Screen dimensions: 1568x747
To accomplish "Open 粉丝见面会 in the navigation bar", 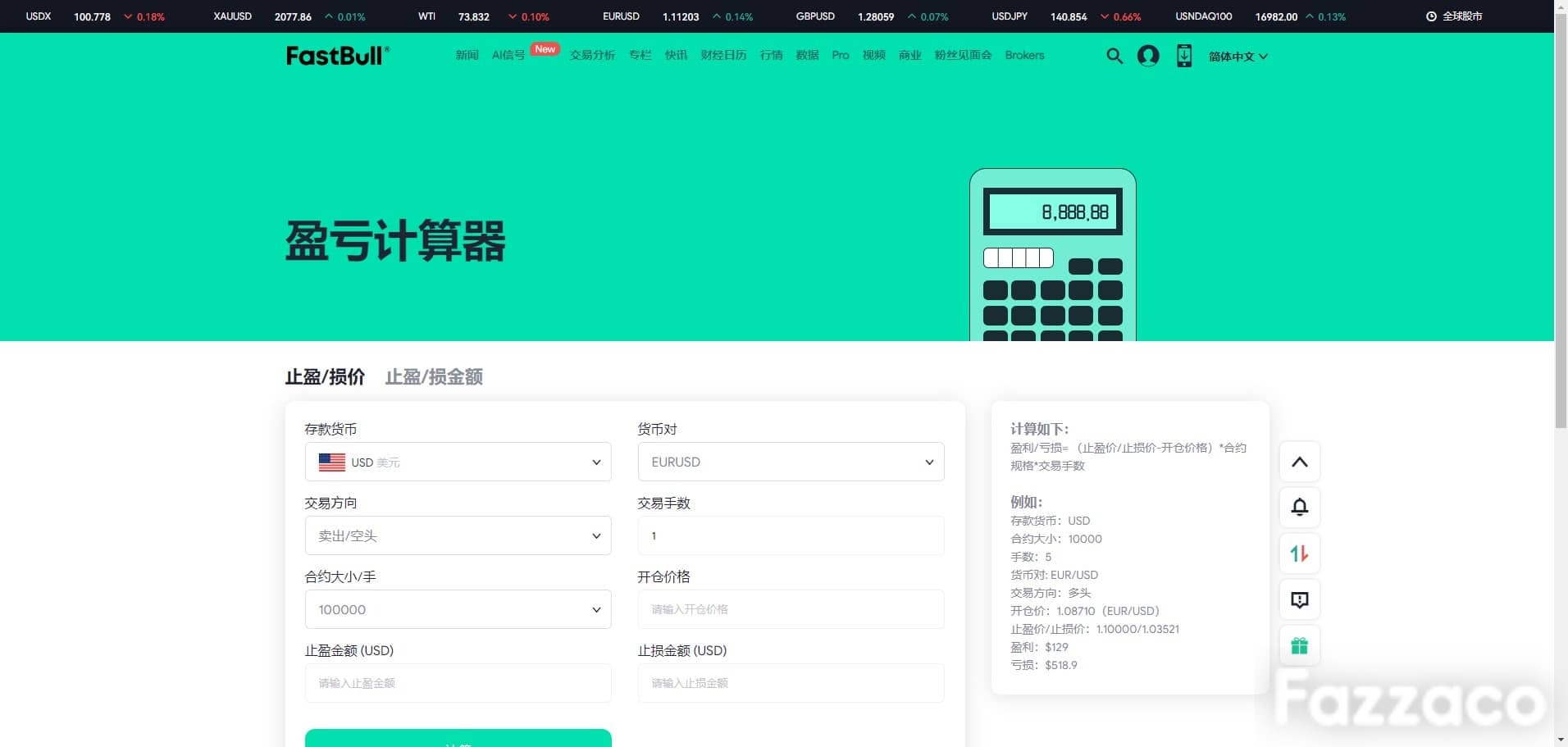I will coord(964,55).
